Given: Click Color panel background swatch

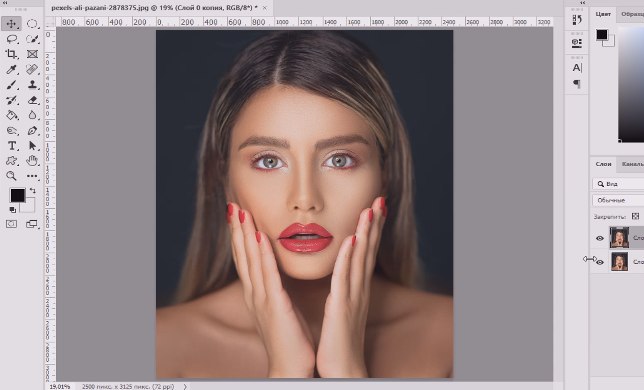Looking at the screenshot, I should coord(611,42).
